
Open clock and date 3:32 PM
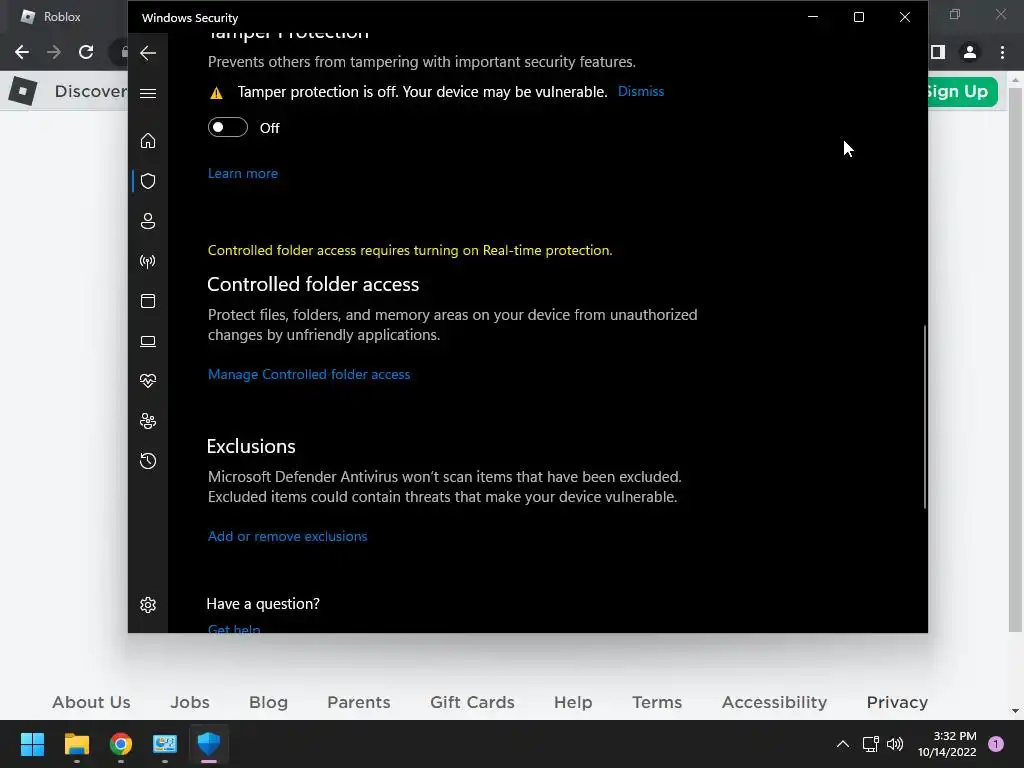point(947,744)
